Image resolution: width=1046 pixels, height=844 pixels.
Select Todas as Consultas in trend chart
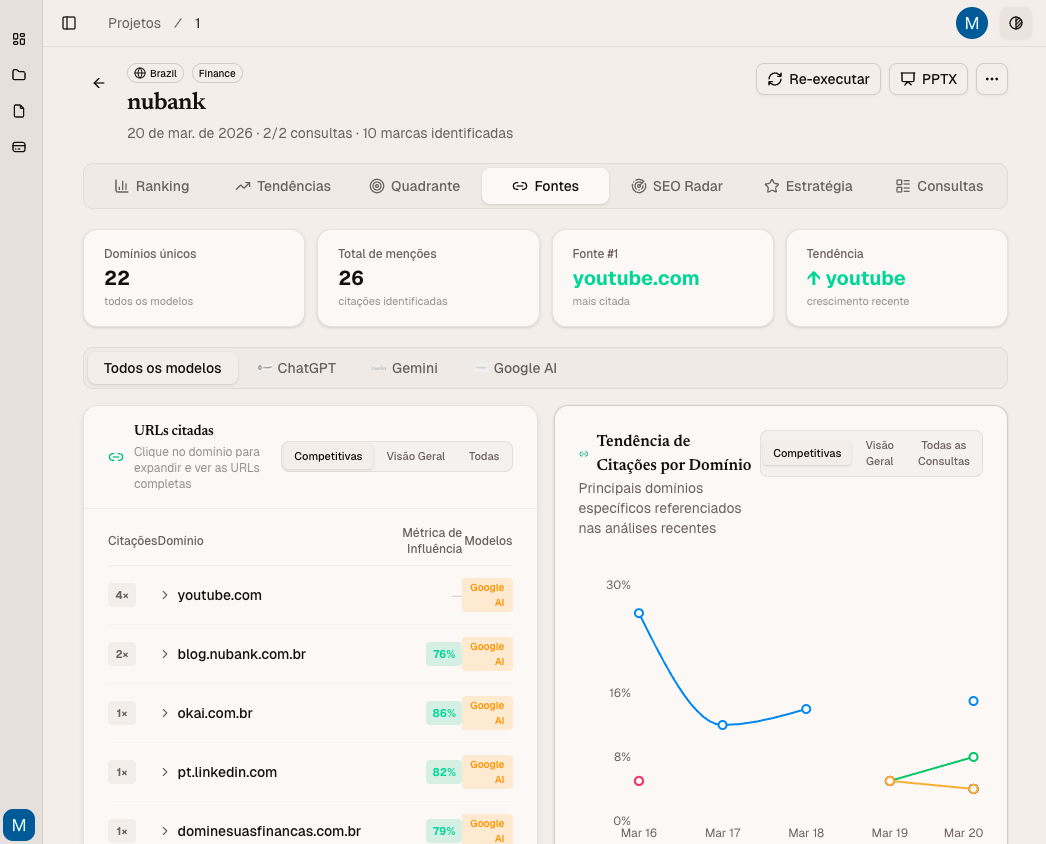tap(943, 453)
